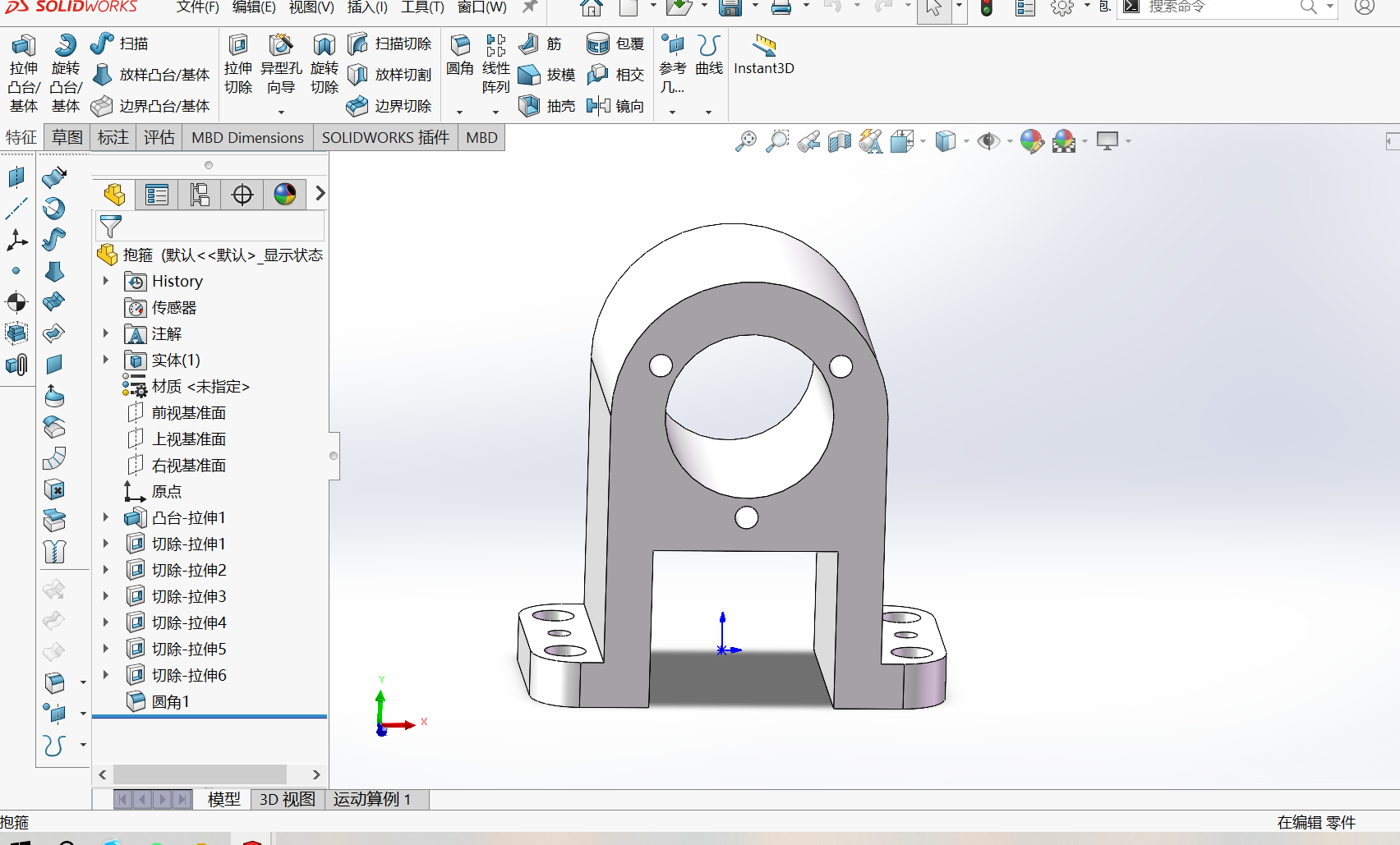The height and width of the screenshot is (845, 1400).
Task: Choose Lofted Cut (放样切割)
Action: click(389, 75)
